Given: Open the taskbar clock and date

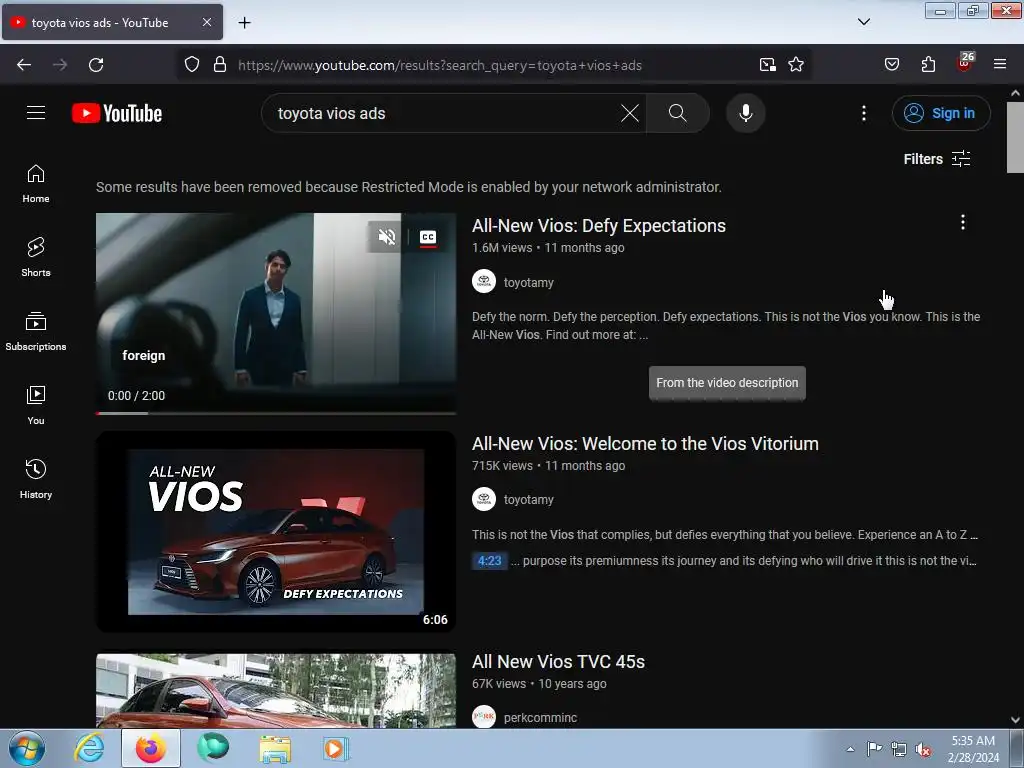Looking at the screenshot, I should (x=973, y=749).
